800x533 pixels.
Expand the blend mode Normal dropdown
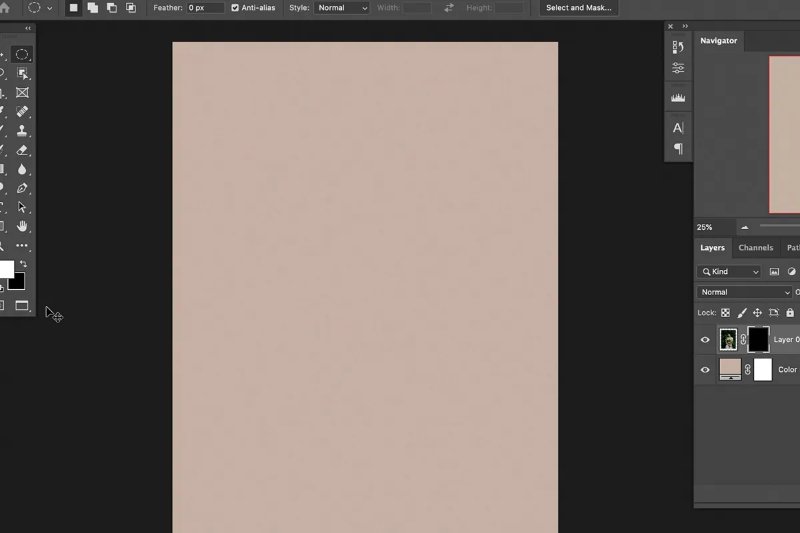pos(744,292)
